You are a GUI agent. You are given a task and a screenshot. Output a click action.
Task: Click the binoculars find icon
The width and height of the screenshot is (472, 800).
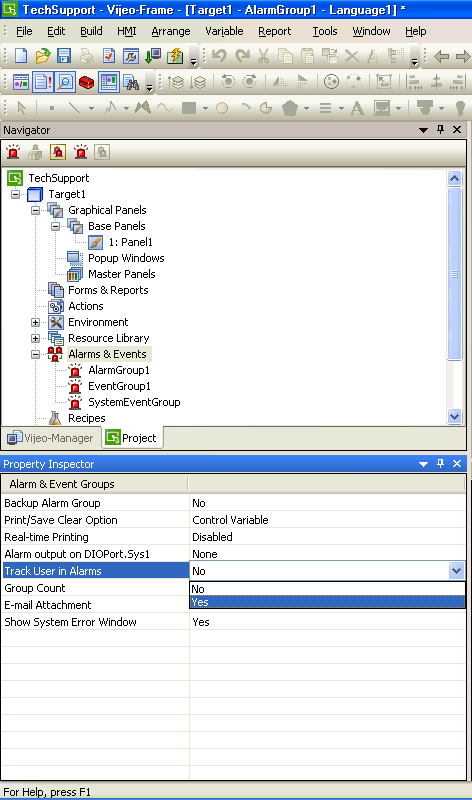[x=131, y=82]
